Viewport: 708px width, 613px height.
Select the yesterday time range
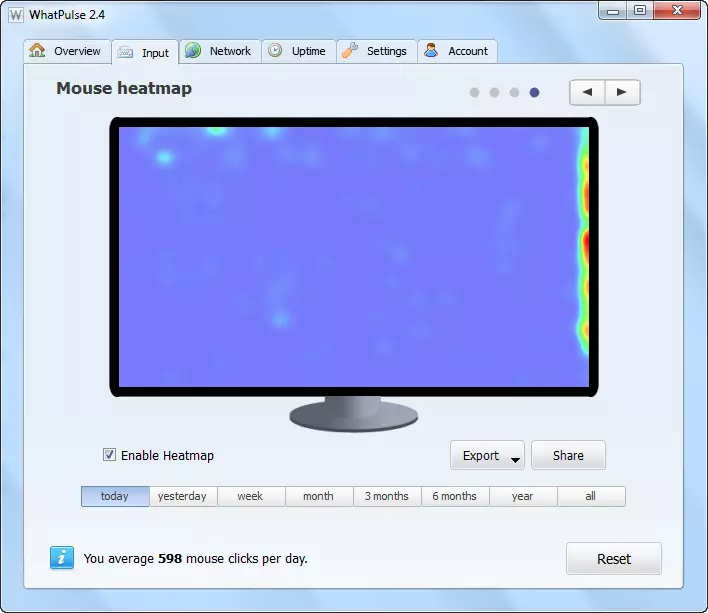point(183,497)
